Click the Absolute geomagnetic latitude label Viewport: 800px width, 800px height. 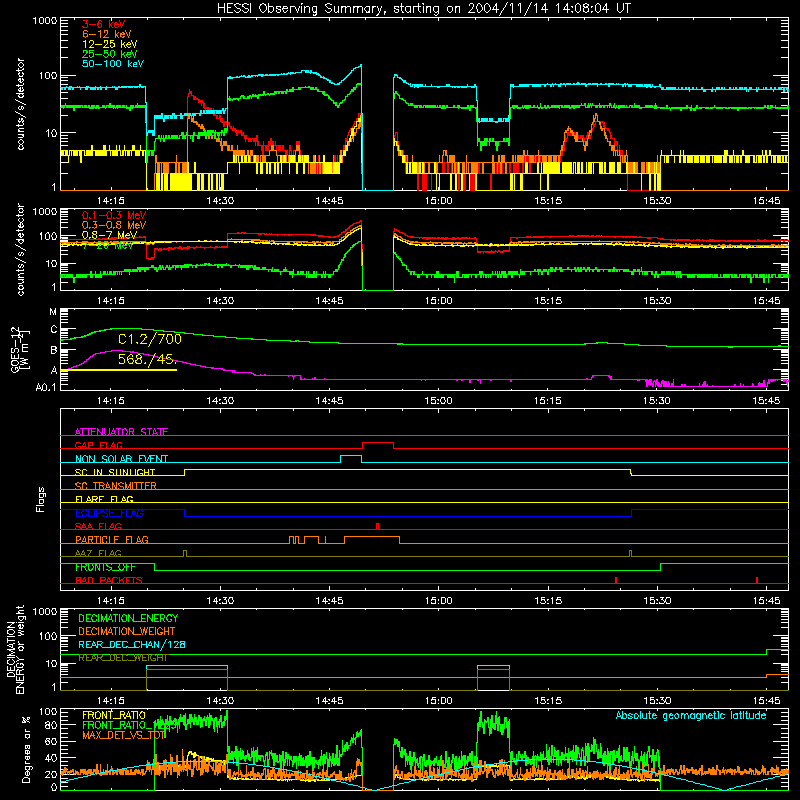tap(691, 715)
